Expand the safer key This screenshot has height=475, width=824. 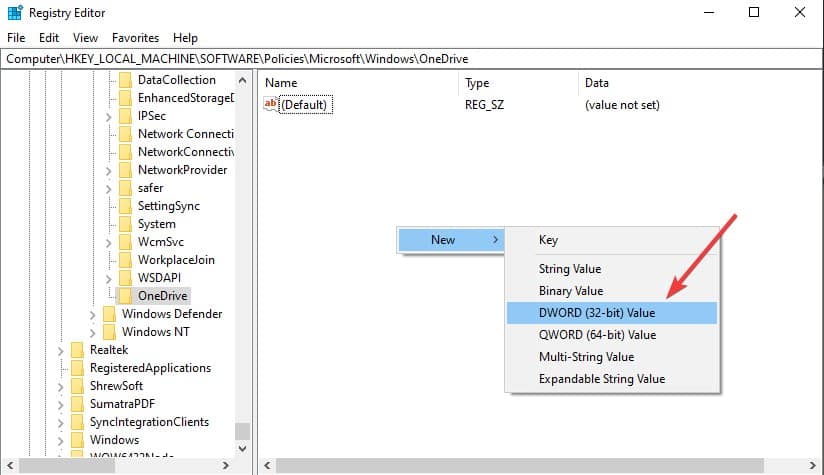[x=108, y=189]
